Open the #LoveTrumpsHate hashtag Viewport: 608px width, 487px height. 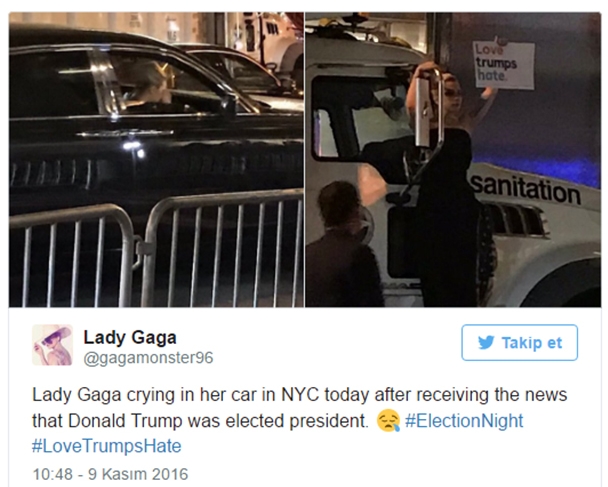click(107, 446)
